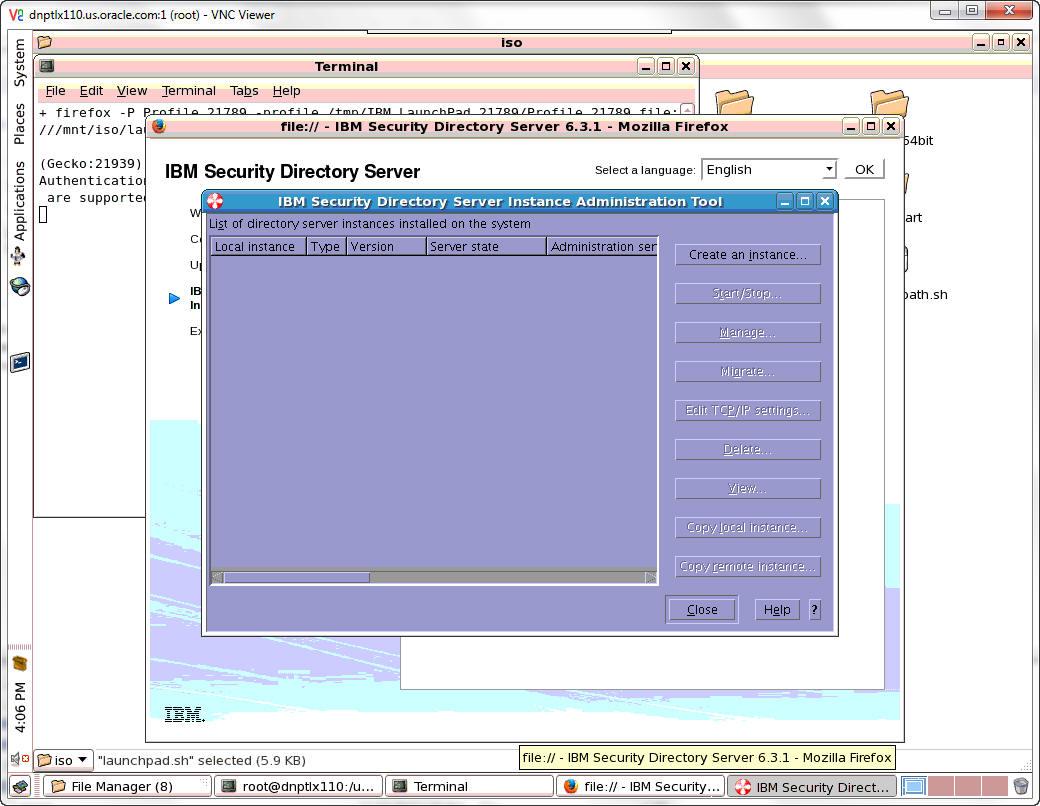Open the View menu in Terminal

131,91
